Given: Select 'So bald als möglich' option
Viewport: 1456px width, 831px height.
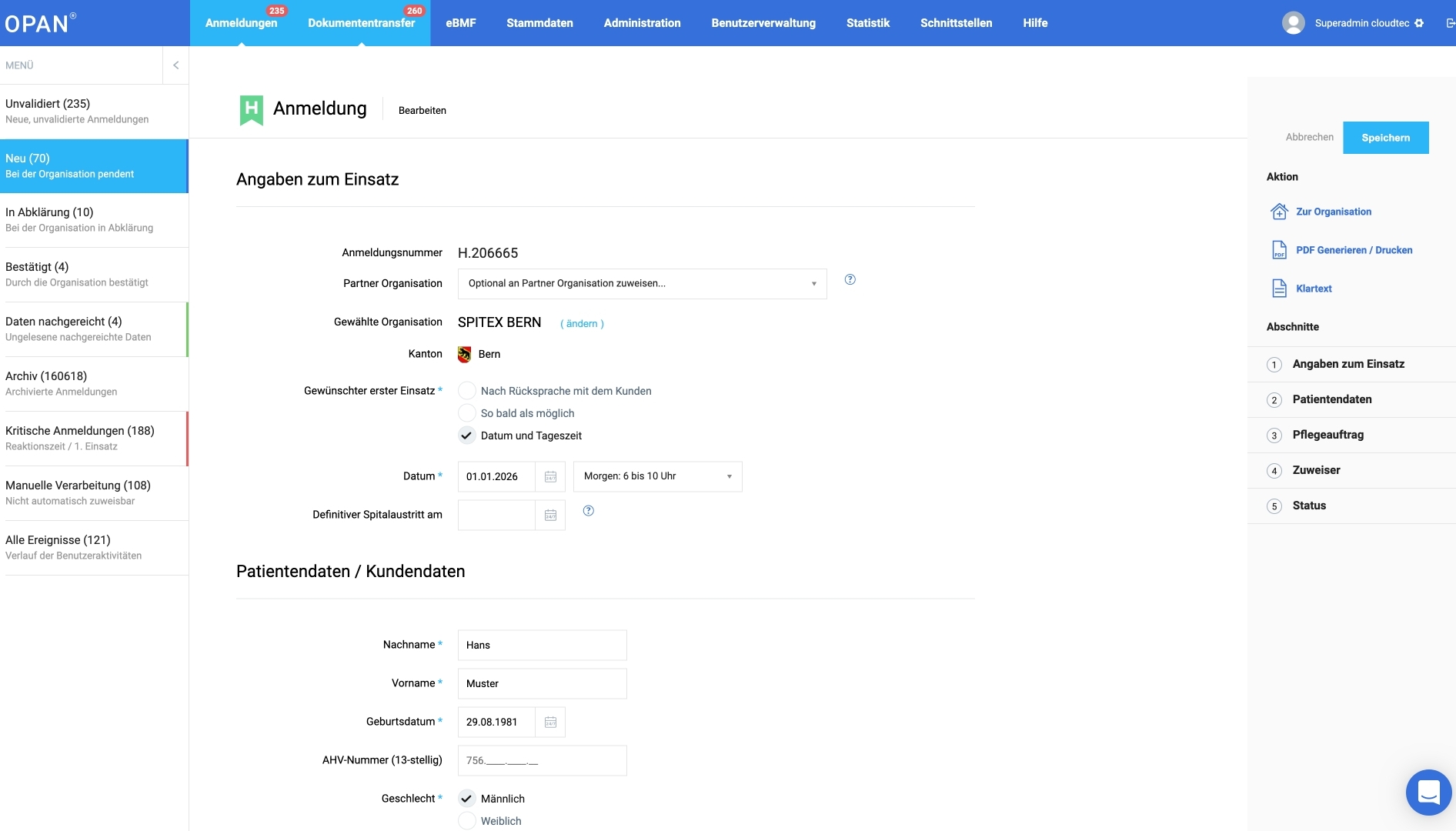Looking at the screenshot, I should click(x=467, y=413).
